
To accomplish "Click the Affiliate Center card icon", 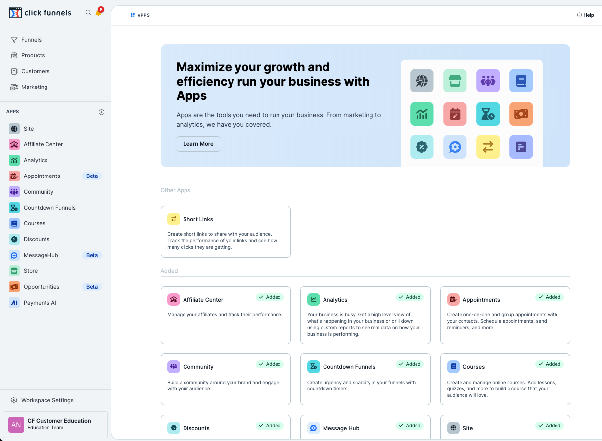I will [173, 299].
